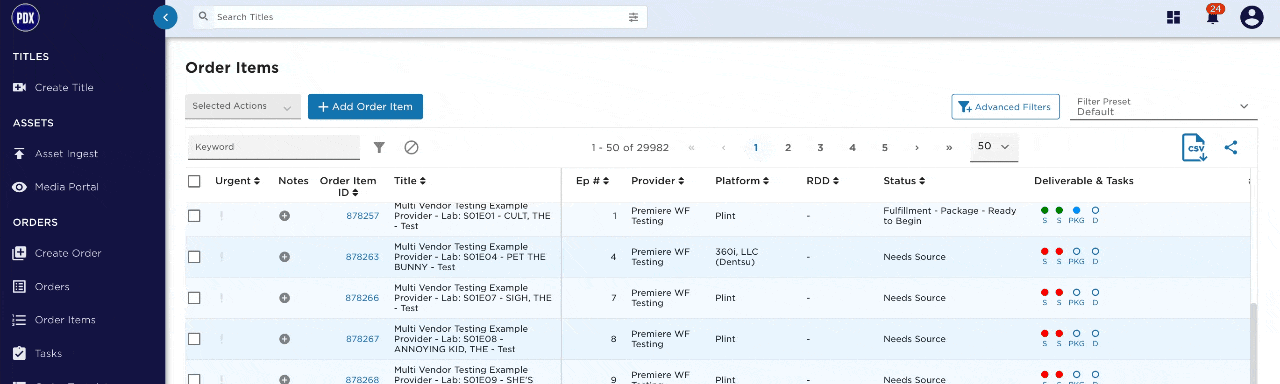Open order item 878257 link
Image resolution: width=1280 pixels, height=384 pixels.
coord(363,216)
